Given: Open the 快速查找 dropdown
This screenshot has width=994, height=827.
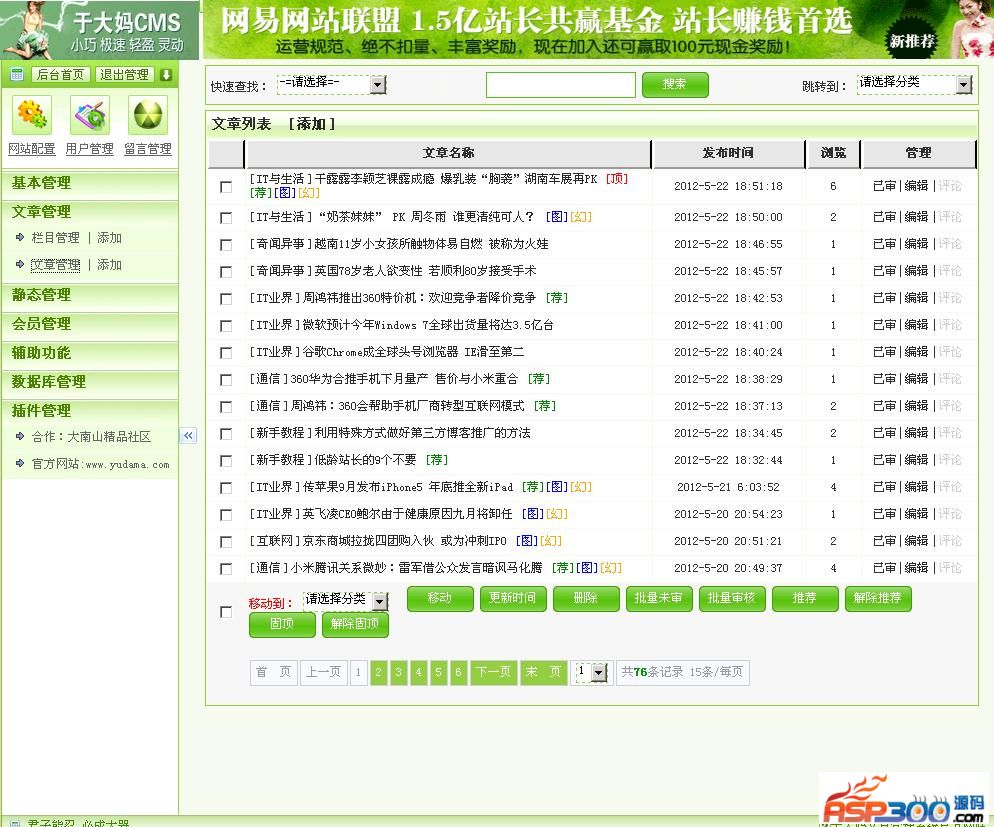Looking at the screenshot, I should point(378,85).
